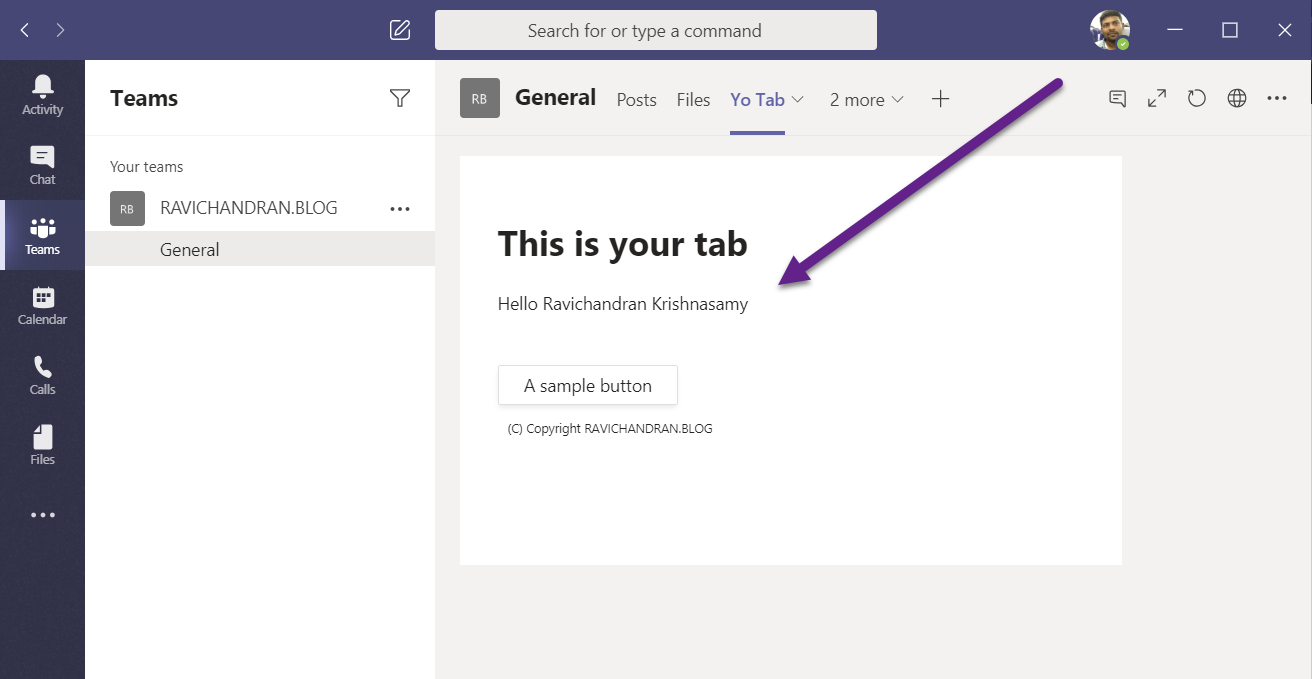Open the Activity feed bell icon
Image resolution: width=1312 pixels, height=679 pixels.
click(x=42, y=95)
